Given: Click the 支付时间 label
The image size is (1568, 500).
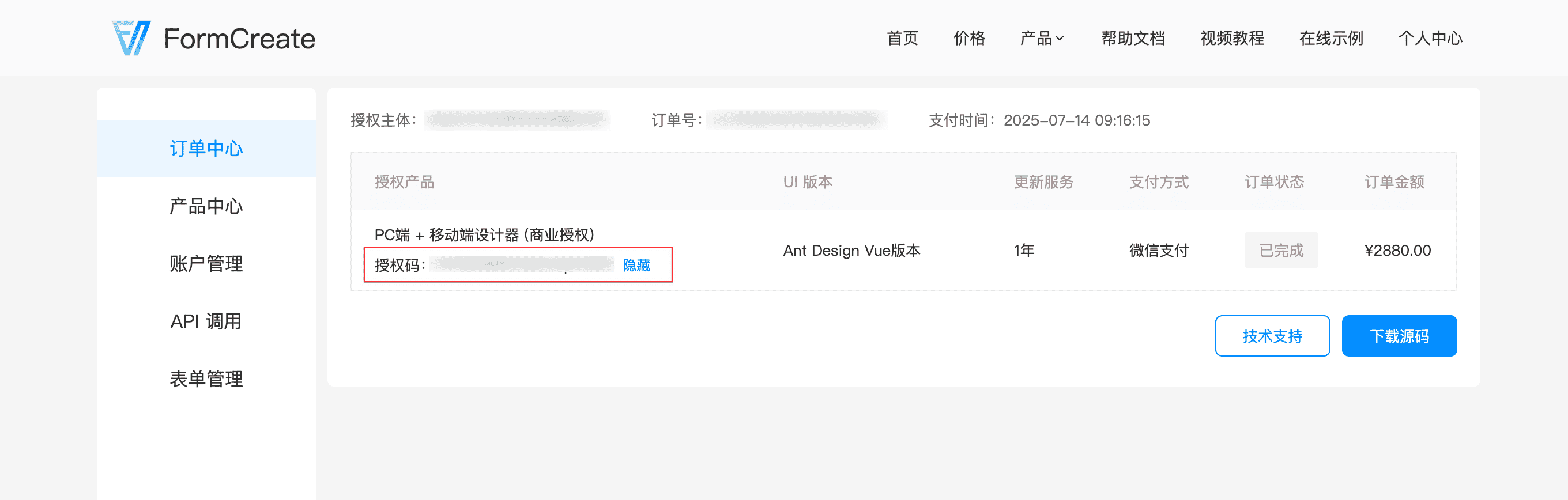Looking at the screenshot, I should click(962, 120).
